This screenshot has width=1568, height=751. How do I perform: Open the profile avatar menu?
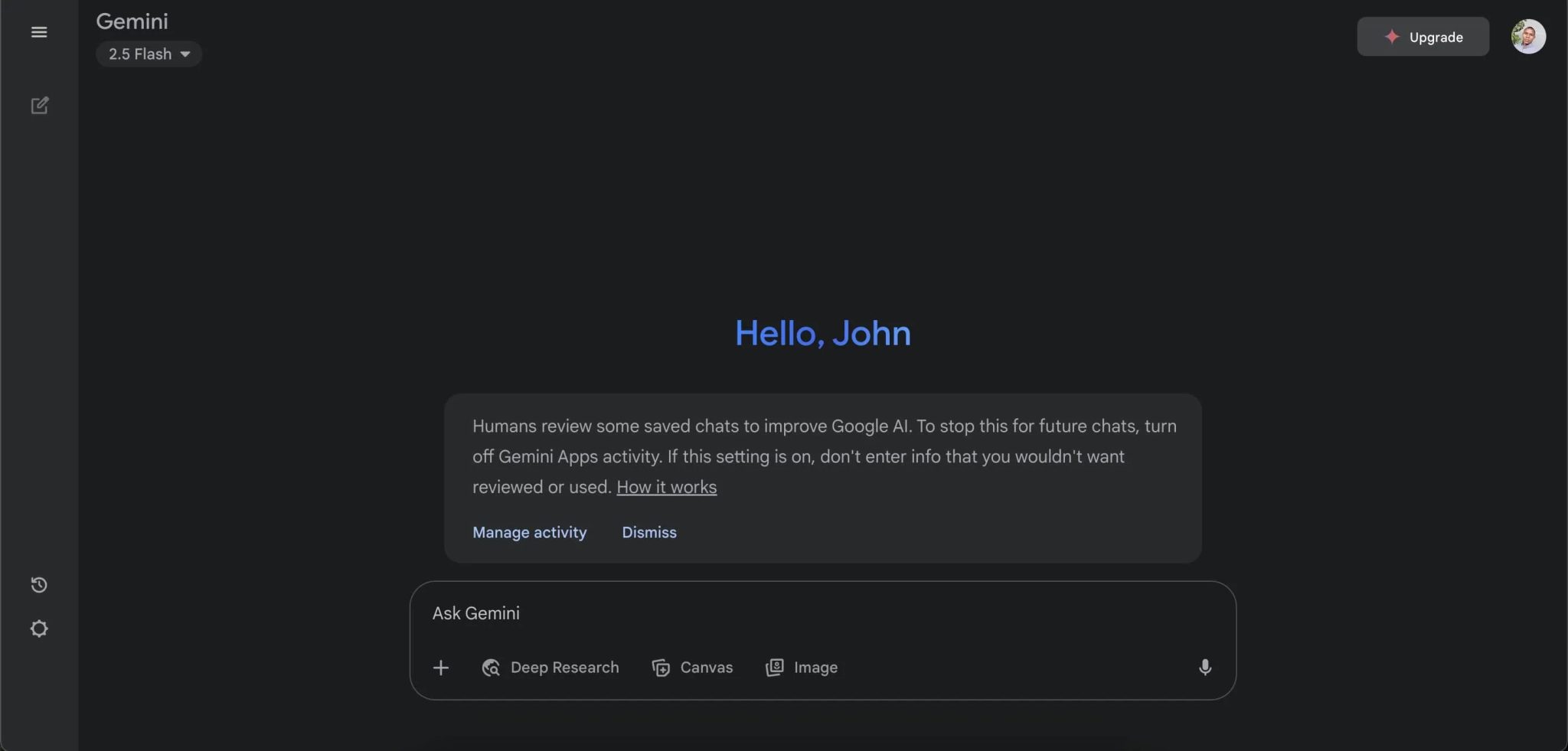pyautogui.click(x=1529, y=36)
